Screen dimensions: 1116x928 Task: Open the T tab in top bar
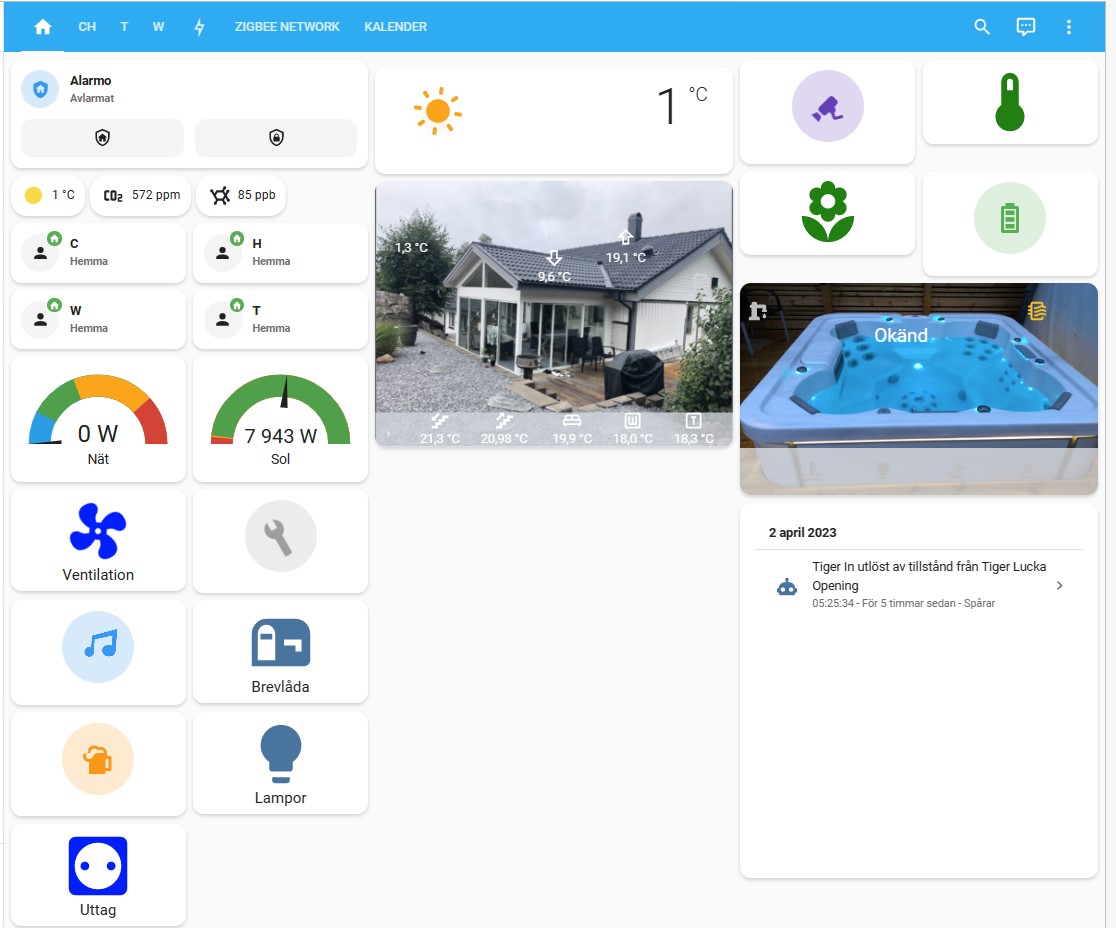pos(125,27)
